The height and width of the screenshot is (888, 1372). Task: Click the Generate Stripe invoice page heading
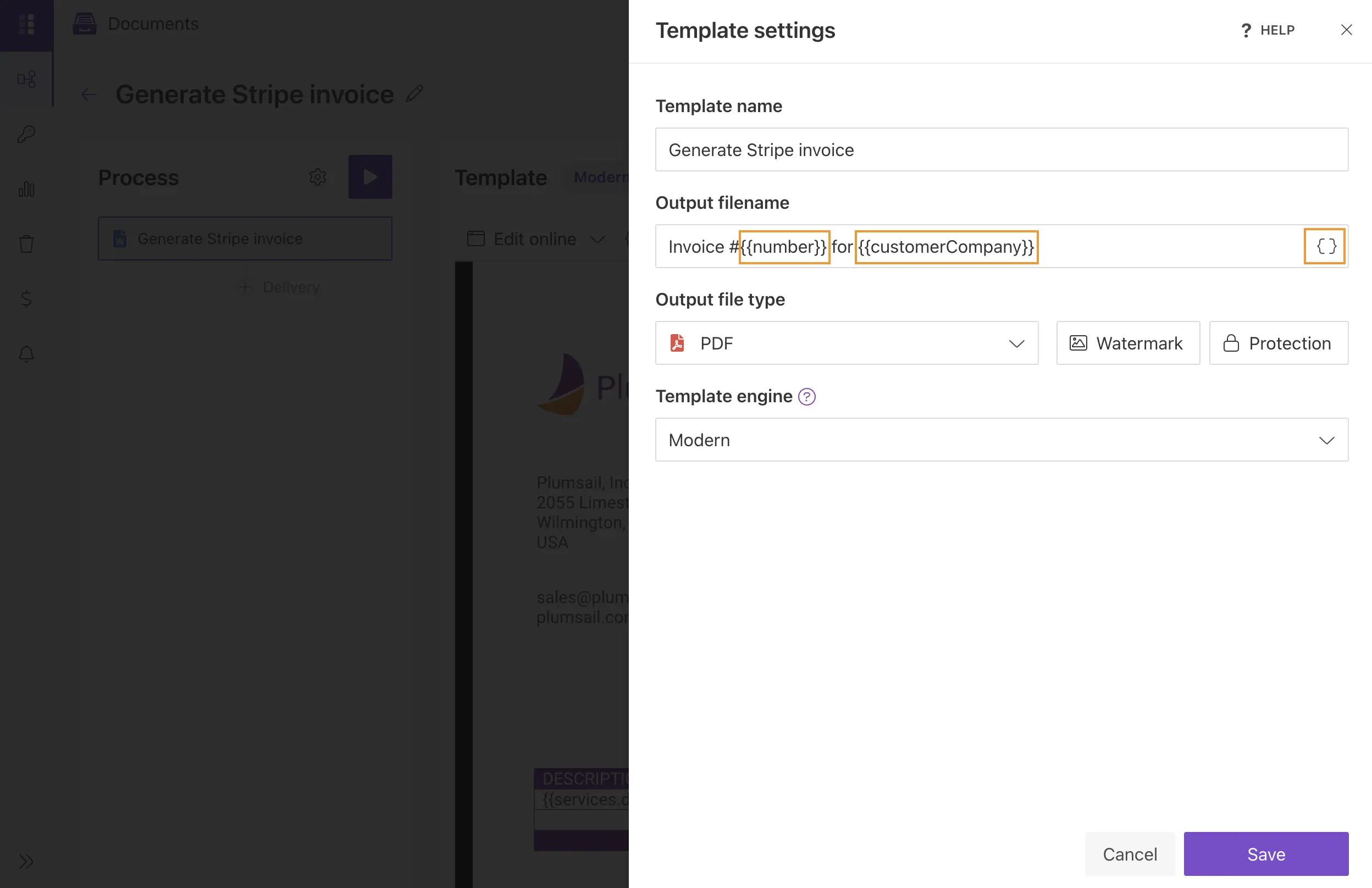255,95
